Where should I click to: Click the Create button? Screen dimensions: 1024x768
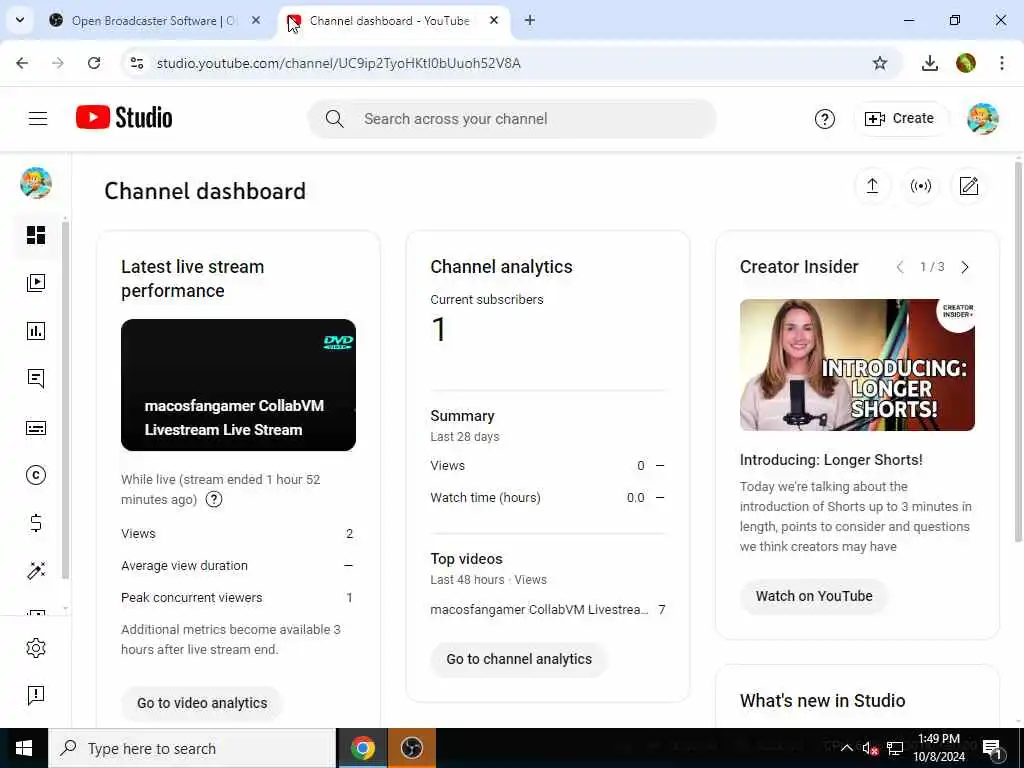tap(900, 119)
